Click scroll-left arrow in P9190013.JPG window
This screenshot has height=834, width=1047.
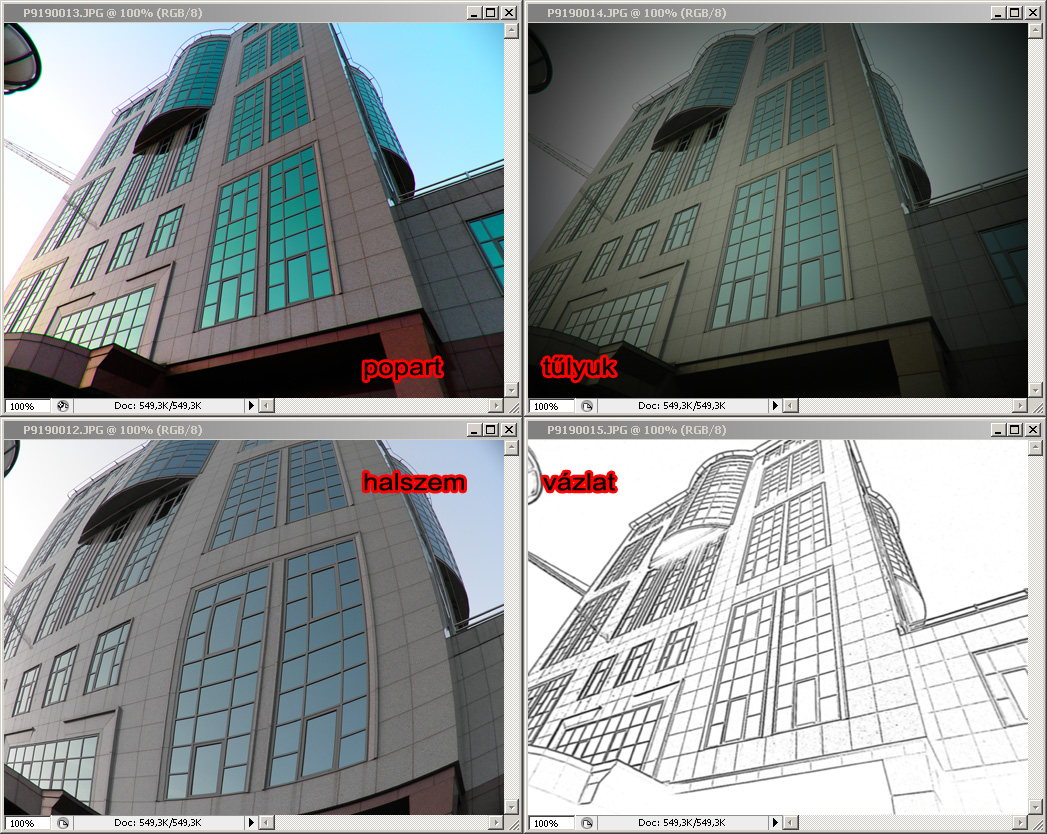[266, 405]
